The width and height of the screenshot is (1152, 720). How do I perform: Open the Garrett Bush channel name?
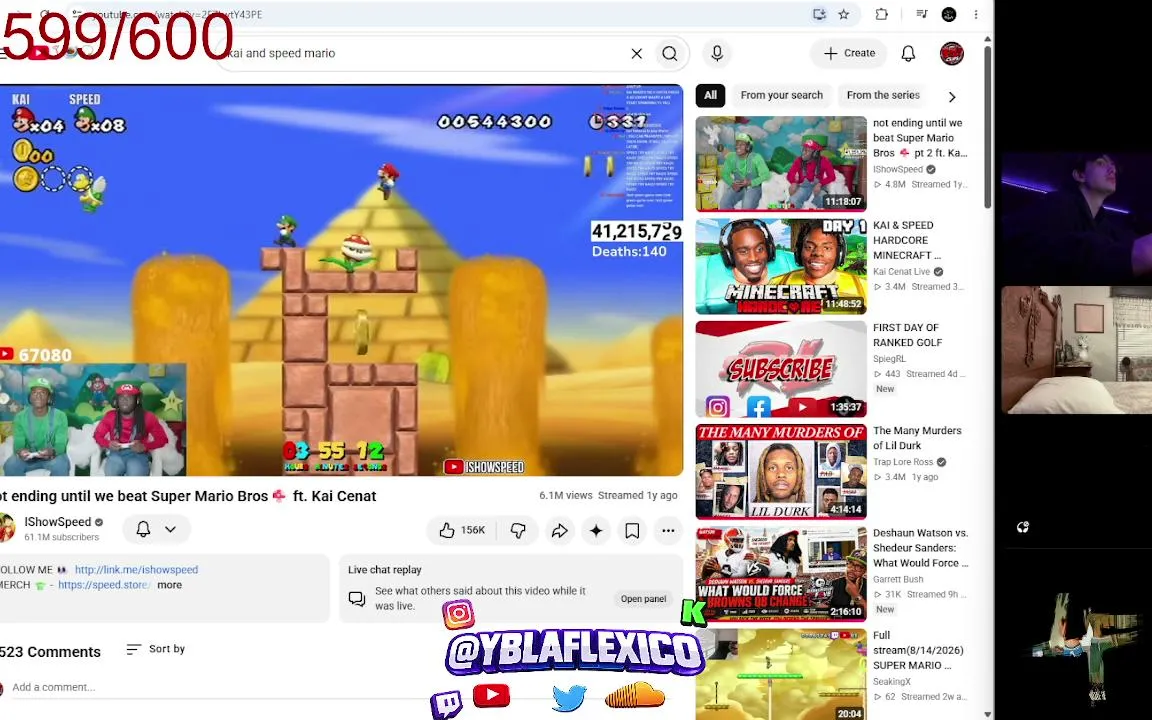pos(898,579)
